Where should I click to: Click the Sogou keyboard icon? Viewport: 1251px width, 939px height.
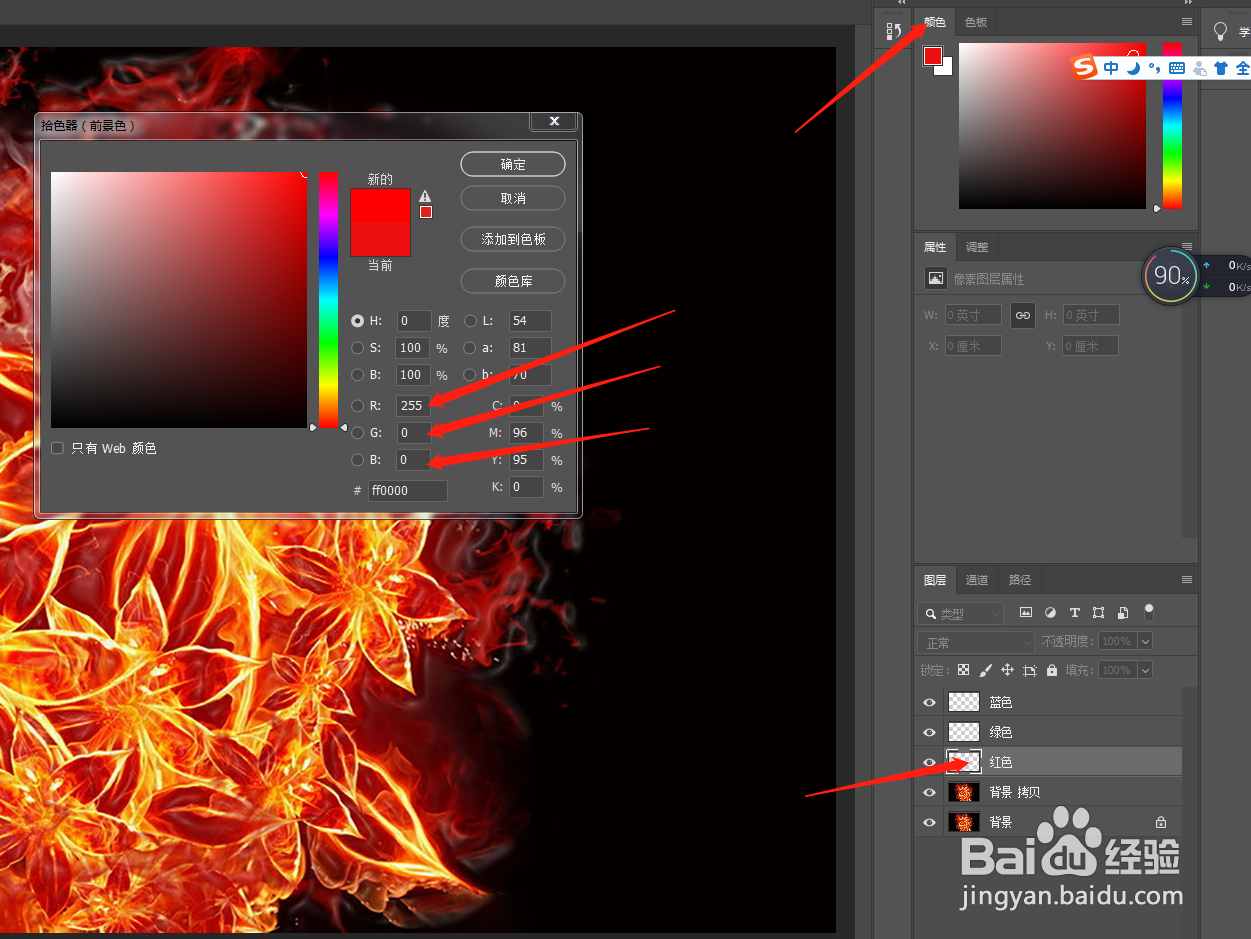[1177, 68]
